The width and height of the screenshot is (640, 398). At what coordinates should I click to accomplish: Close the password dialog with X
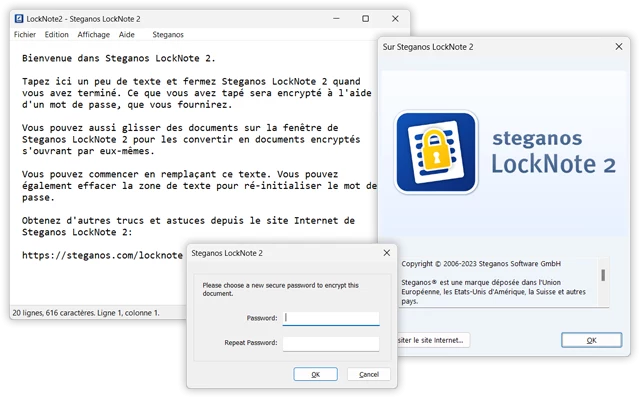click(x=387, y=253)
